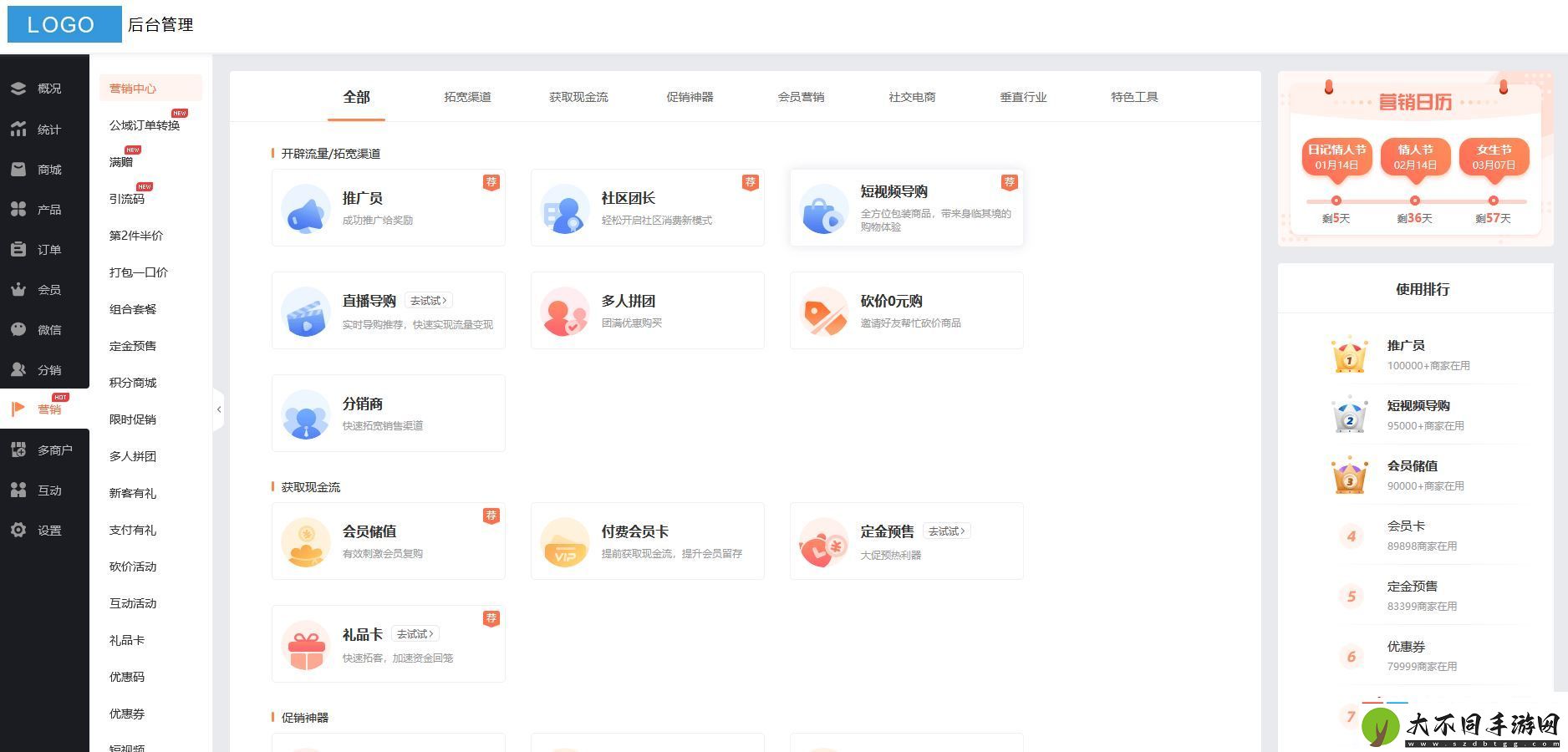Open the 短视频导购 shopping bag icon
The image size is (1568, 752).
[x=824, y=209]
